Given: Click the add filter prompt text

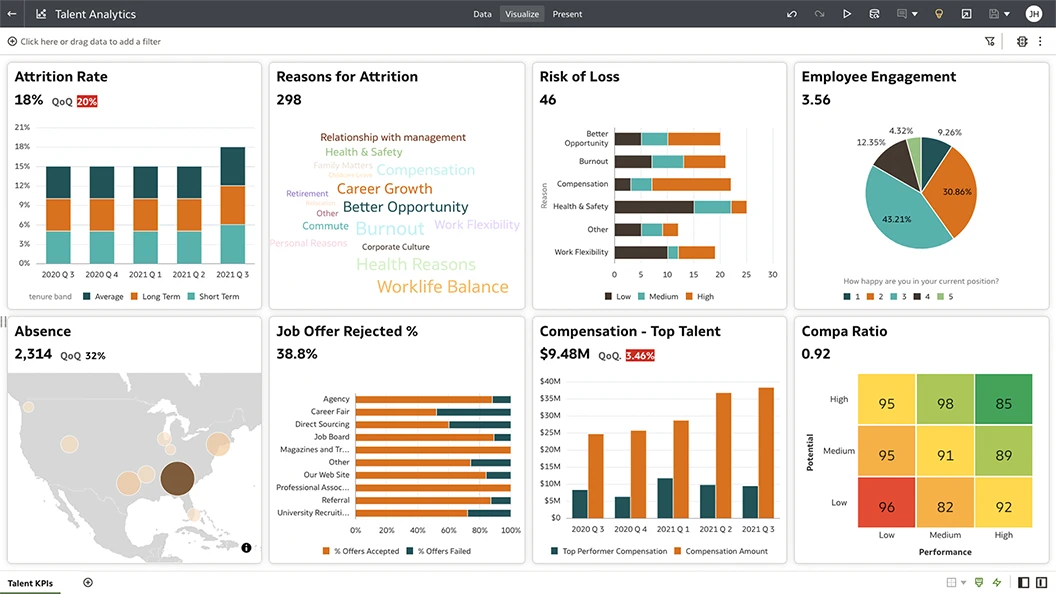Looking at the screenshot, I should click(x=90, y=42).
